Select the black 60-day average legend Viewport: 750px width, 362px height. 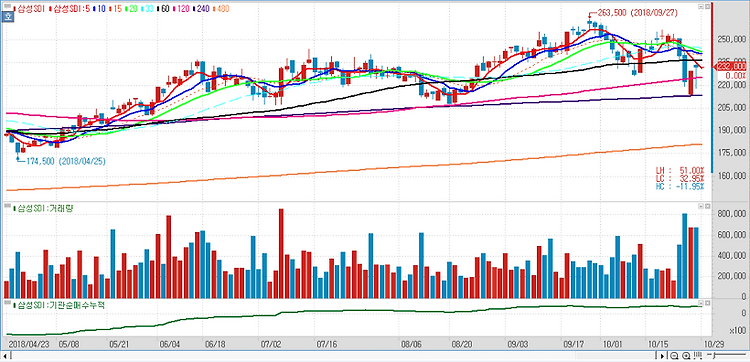[163, 9]
